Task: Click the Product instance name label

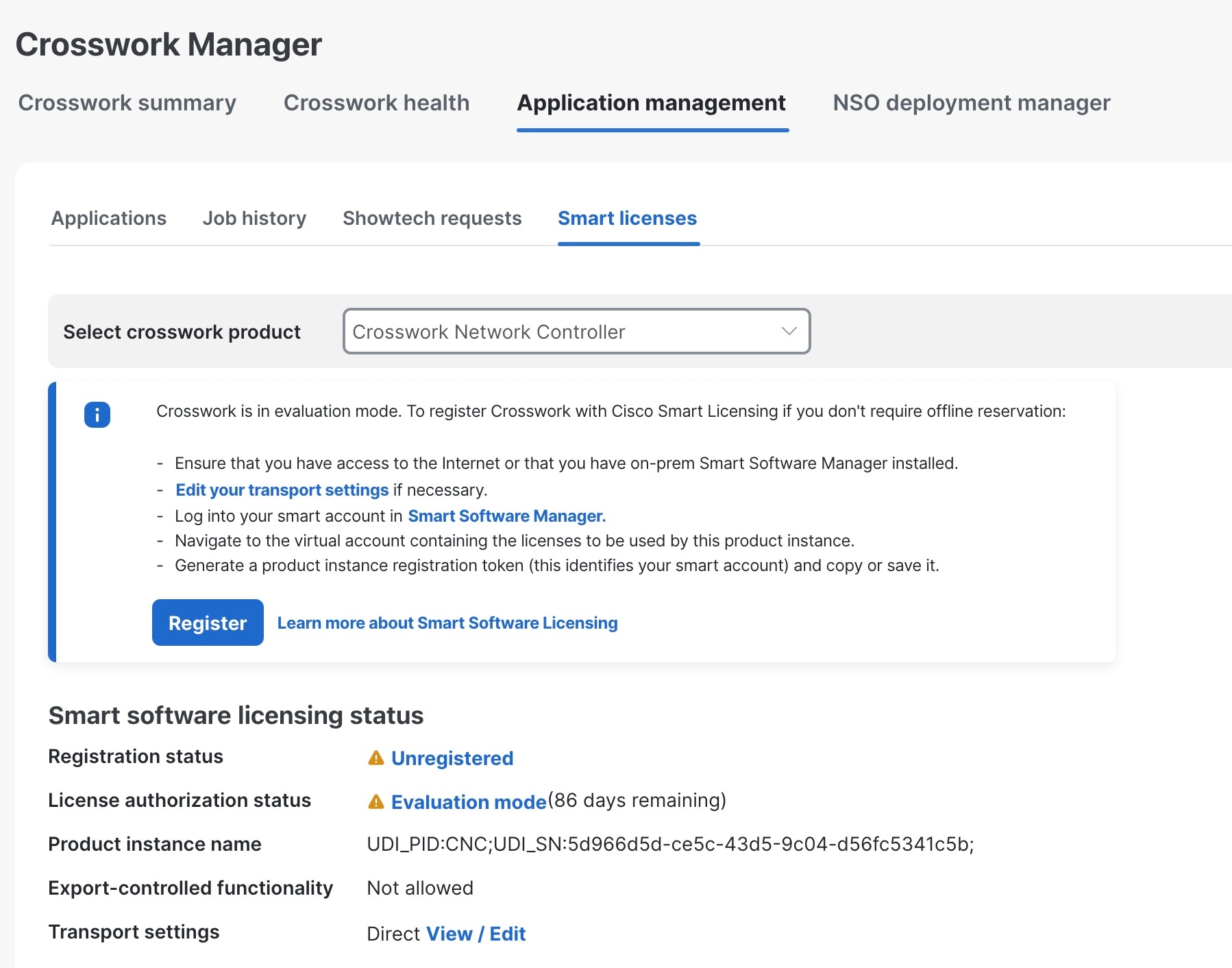Action: (155, 844)
